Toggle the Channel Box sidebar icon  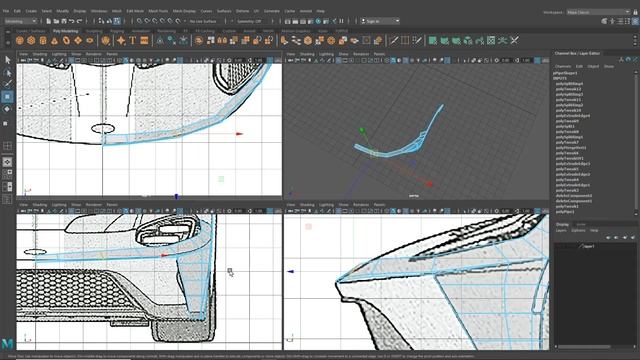click(635, 21)
